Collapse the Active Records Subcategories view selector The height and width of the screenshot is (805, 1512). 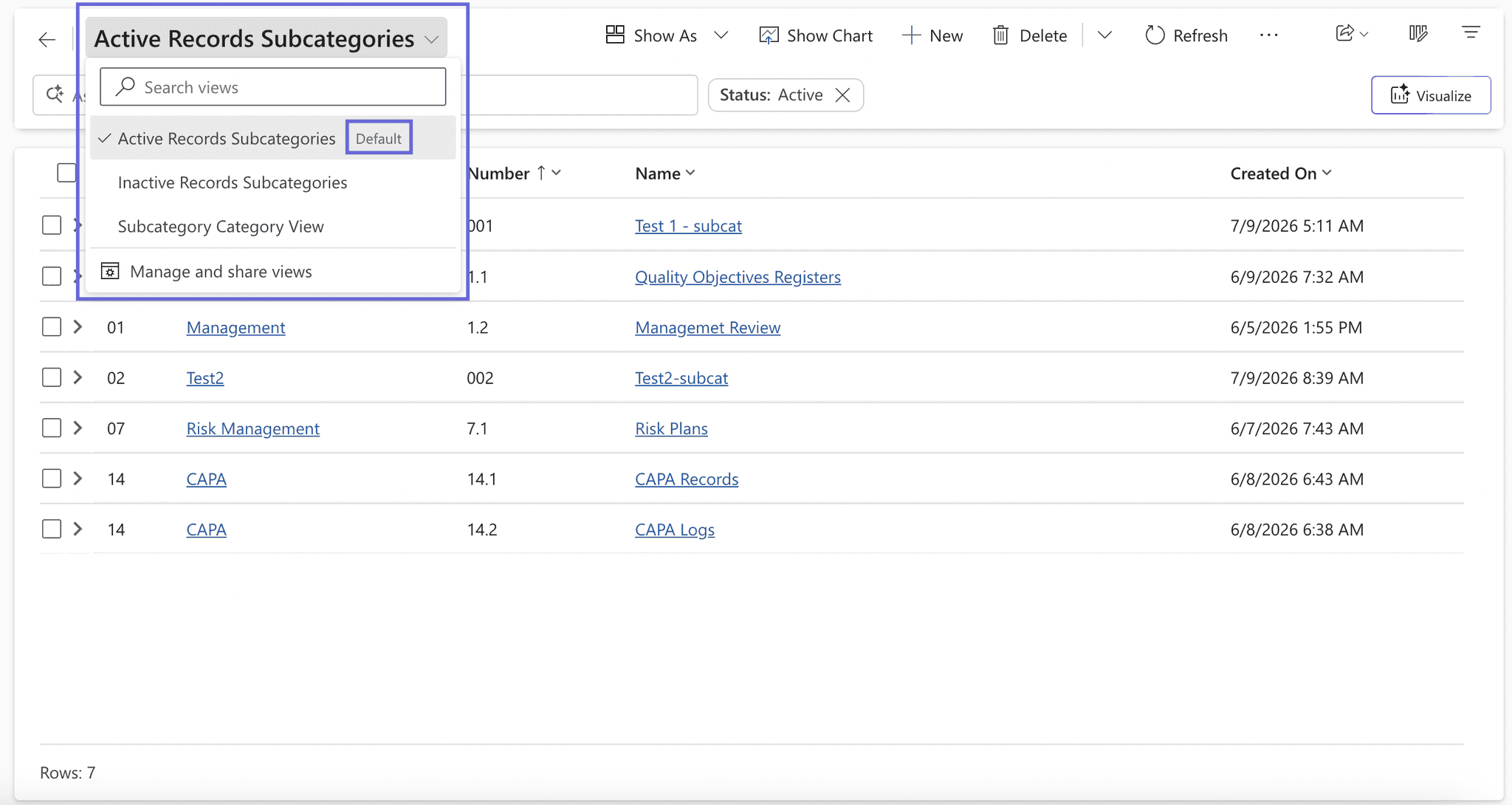(267, 38)
